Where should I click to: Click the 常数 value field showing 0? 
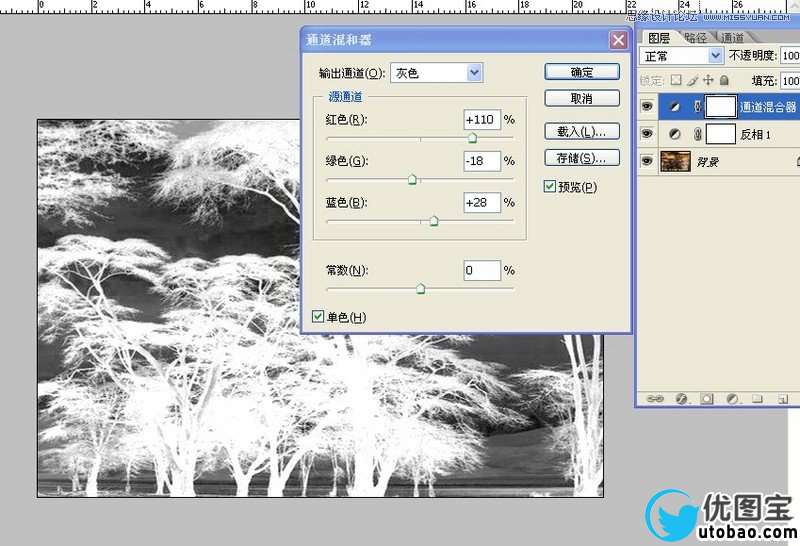[482, 270]
